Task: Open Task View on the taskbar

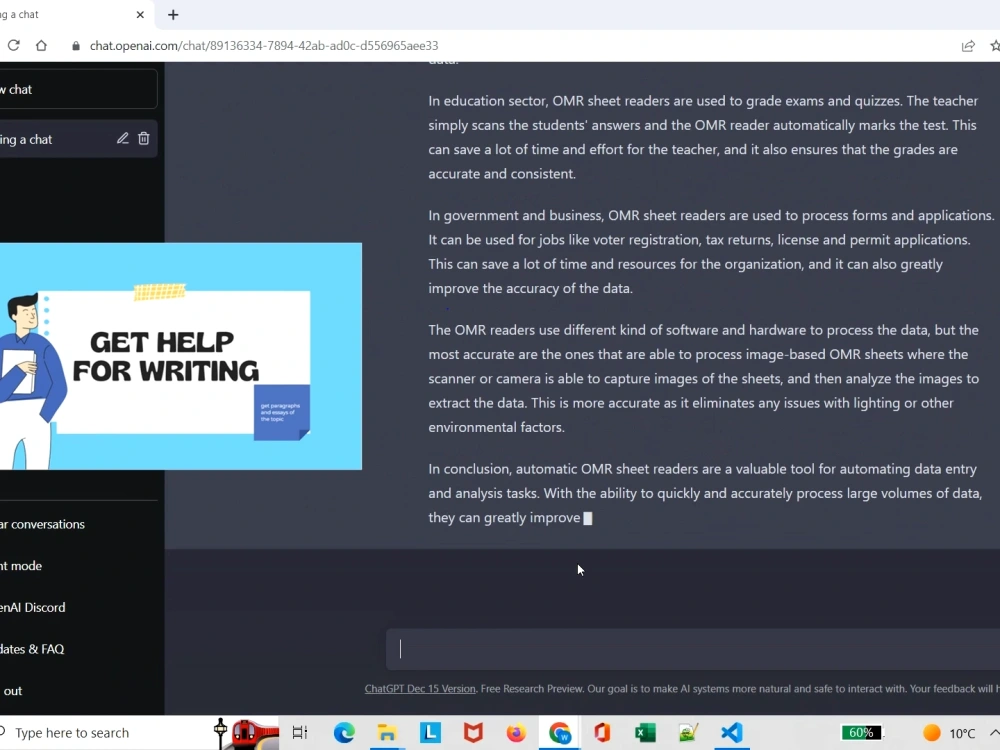Action: (x=300, y=733)
